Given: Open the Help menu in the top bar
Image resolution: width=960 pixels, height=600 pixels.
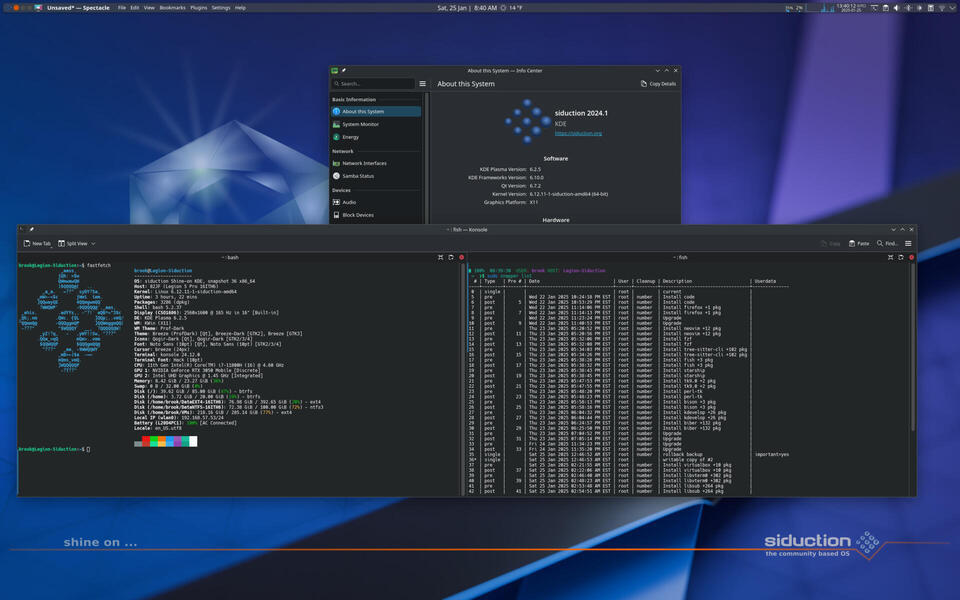Looking at the screenshot, I should [240, 8].
